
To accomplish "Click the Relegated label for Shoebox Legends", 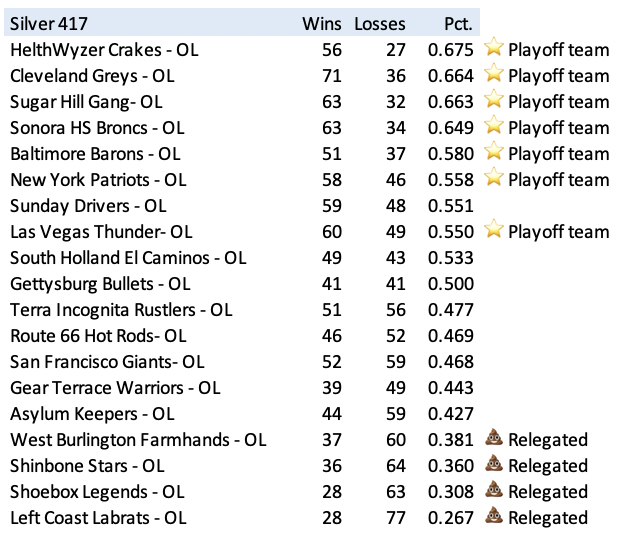I will click(548, 491).
